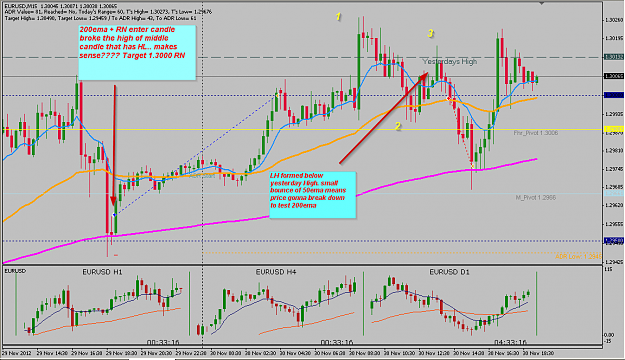The height and width of the screenshot is (360, 625).
Task: Open the EURUSD H4 mini chart
Action: coord(276,304)
